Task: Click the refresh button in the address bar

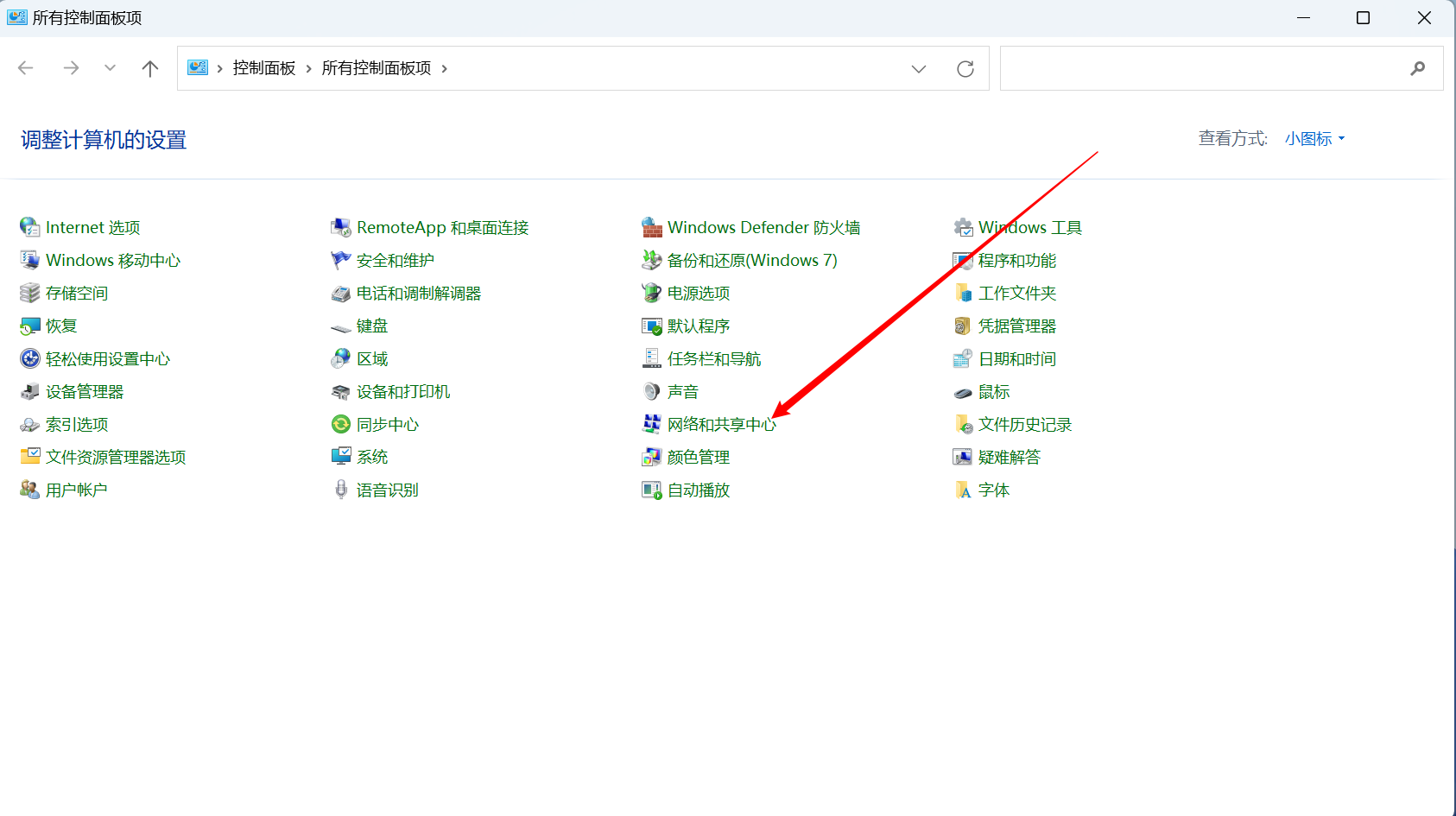Action: [965, 68]
